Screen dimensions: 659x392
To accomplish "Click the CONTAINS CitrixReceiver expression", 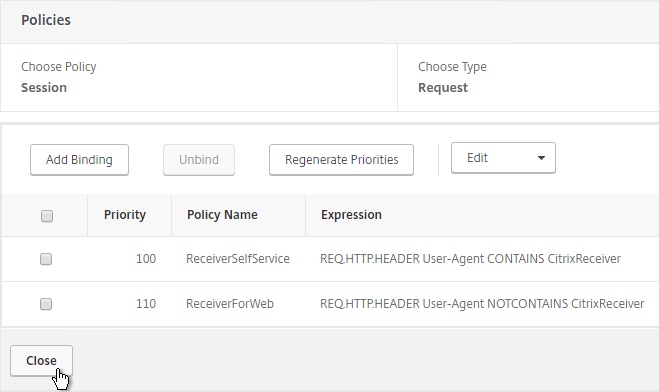I will tap(470, 259).
